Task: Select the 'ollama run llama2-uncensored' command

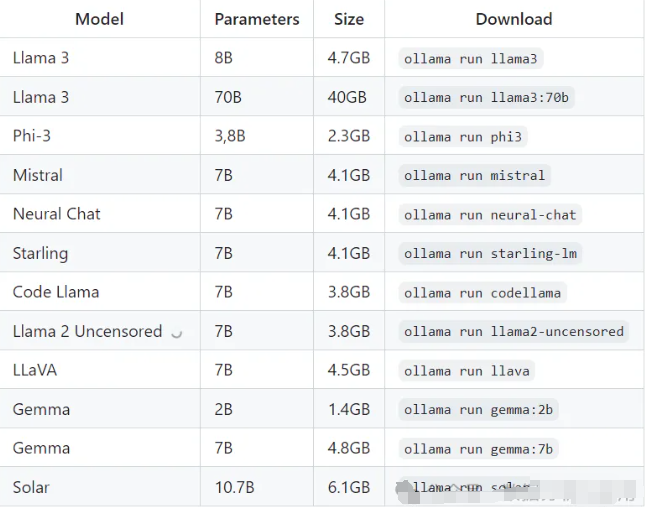Action: 514,331
